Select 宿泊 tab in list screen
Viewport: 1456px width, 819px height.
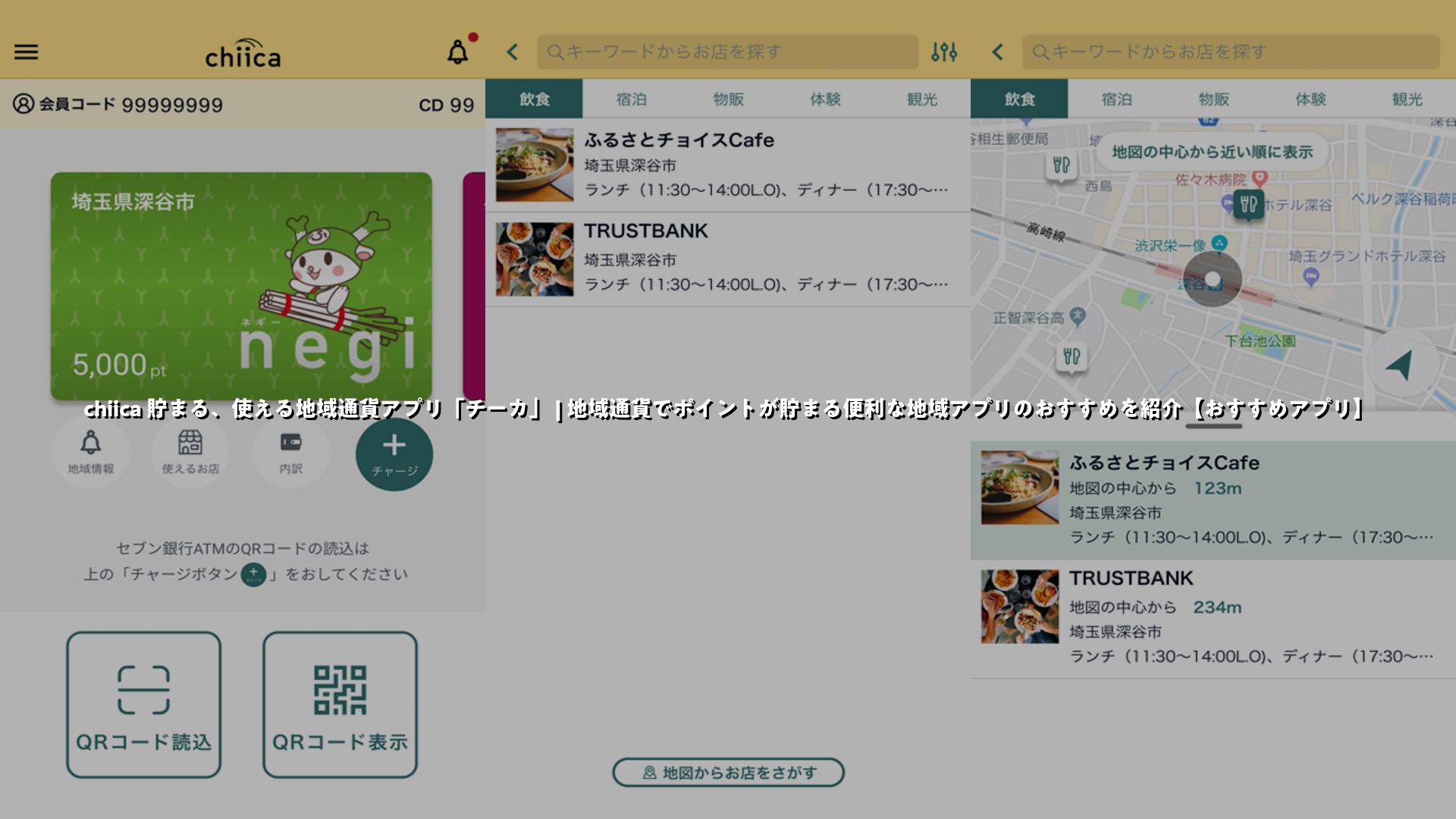pos(631,99)
